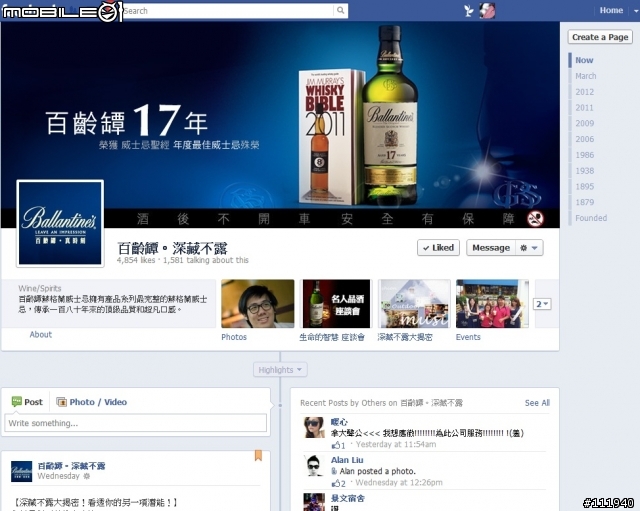Image resolution: width=640 pixels, height=511 pixels.
Task: Jump to March in timeline
Action: (x=586, y=76)
